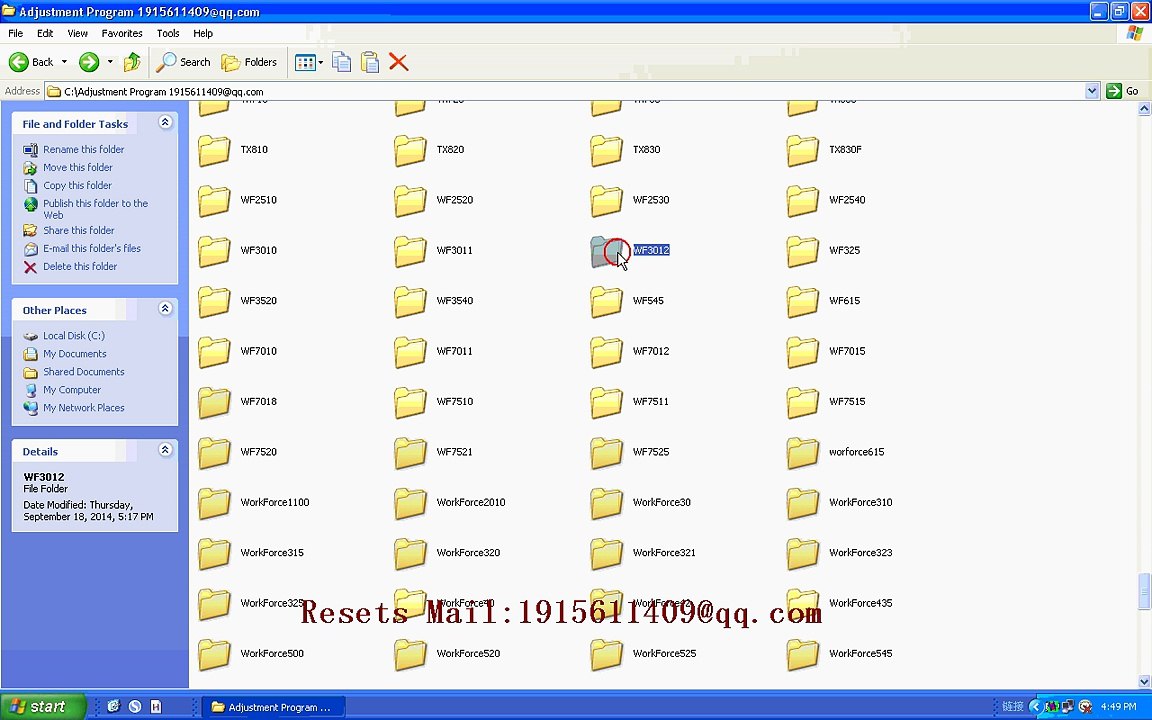Open the Windows start menu
Image resolution: width=1152 pixels, height=720 pixels.
point(43,707)
